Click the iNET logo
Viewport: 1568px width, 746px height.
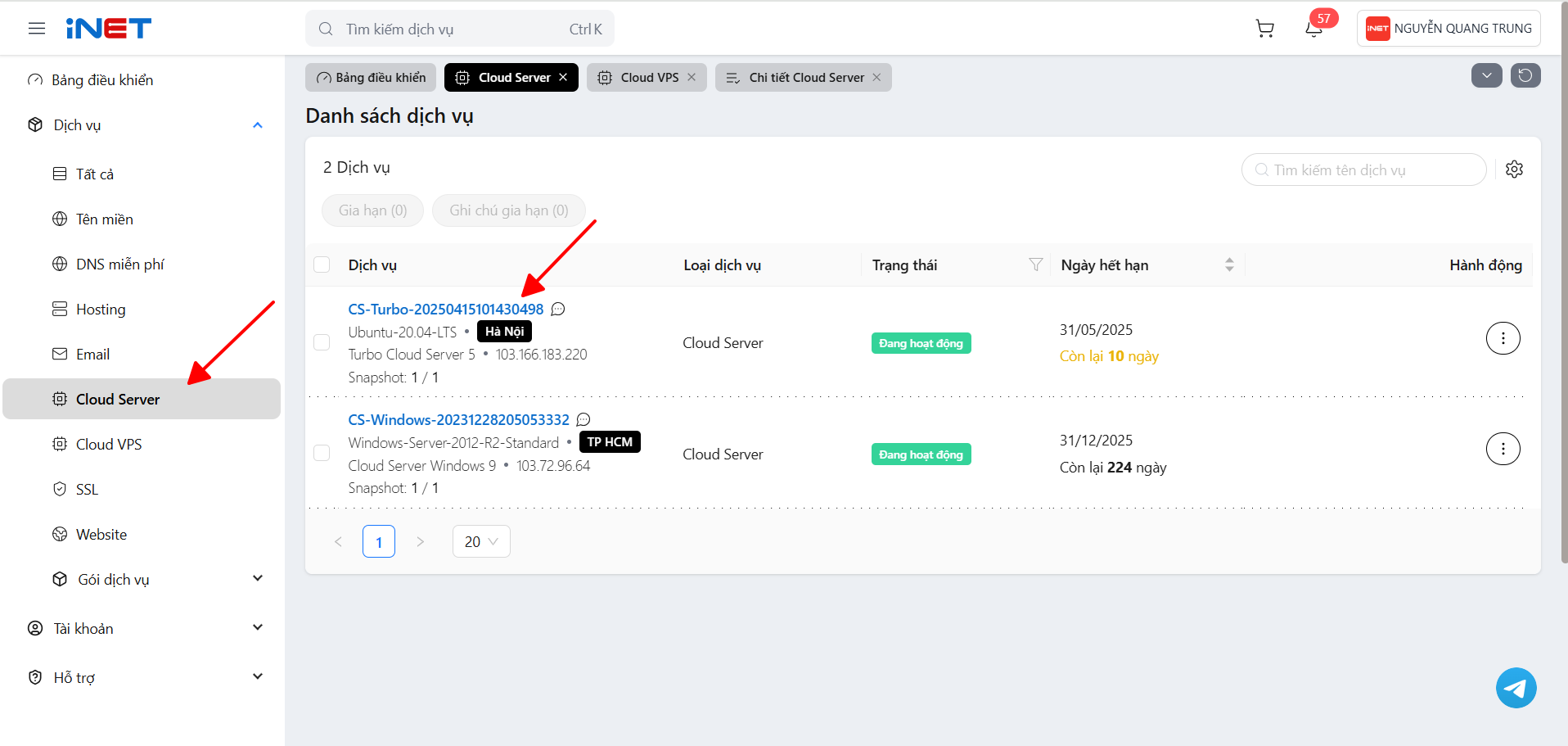pyautogui.click(x=109, y=29)
